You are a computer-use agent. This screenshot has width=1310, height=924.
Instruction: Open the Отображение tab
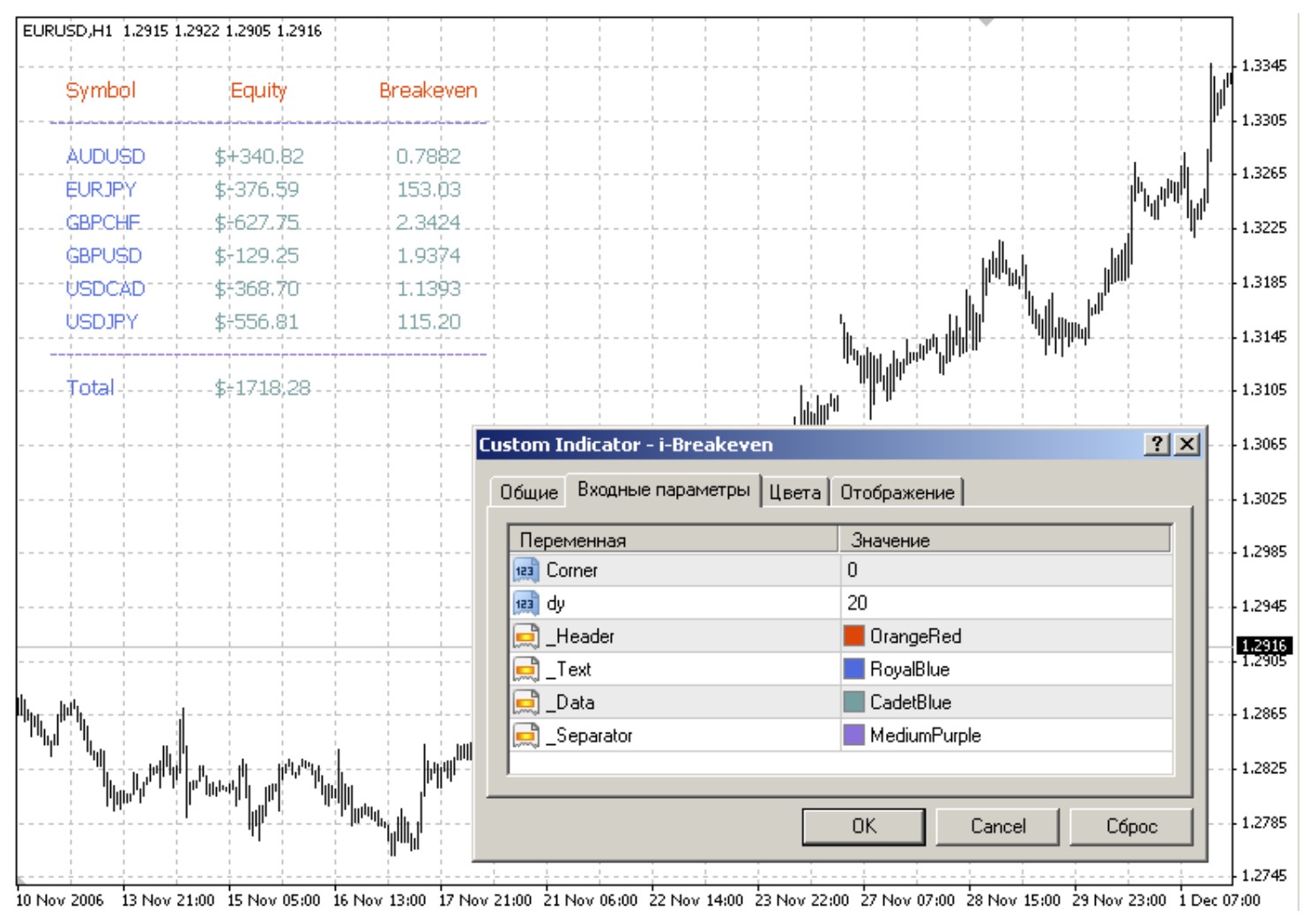[x=897, y=492]
